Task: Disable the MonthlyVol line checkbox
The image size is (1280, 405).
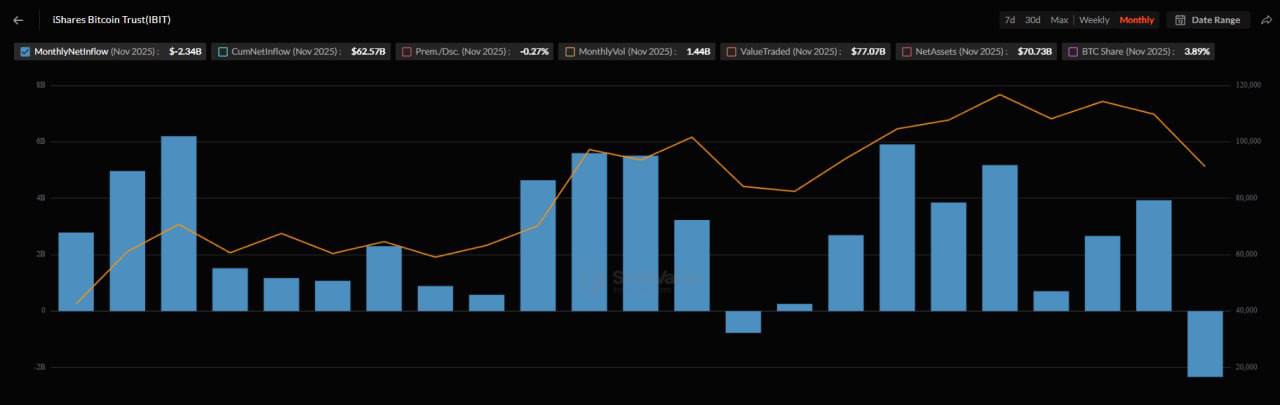Action: point(569,51)
